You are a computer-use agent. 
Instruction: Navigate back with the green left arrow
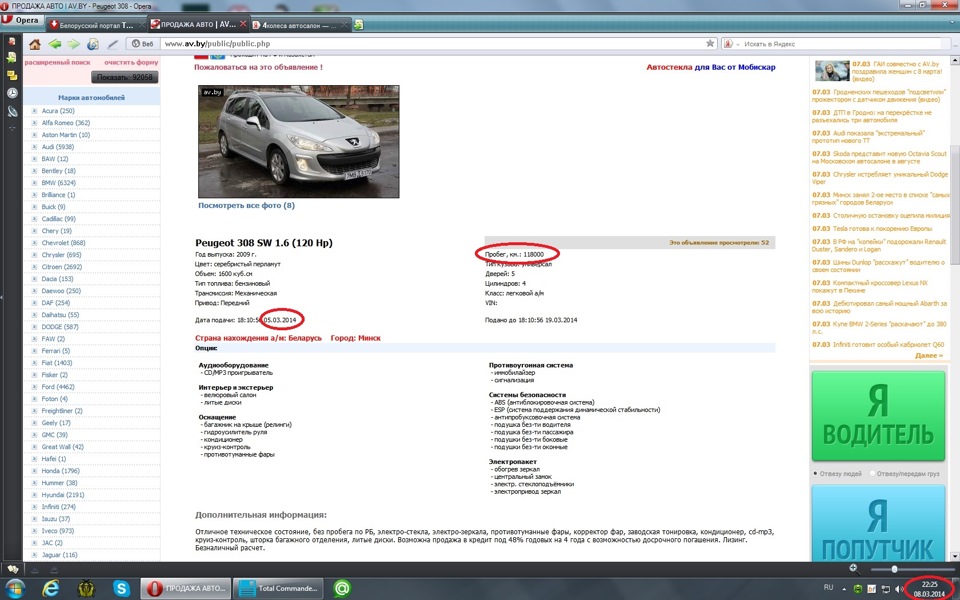pos(54,44)
